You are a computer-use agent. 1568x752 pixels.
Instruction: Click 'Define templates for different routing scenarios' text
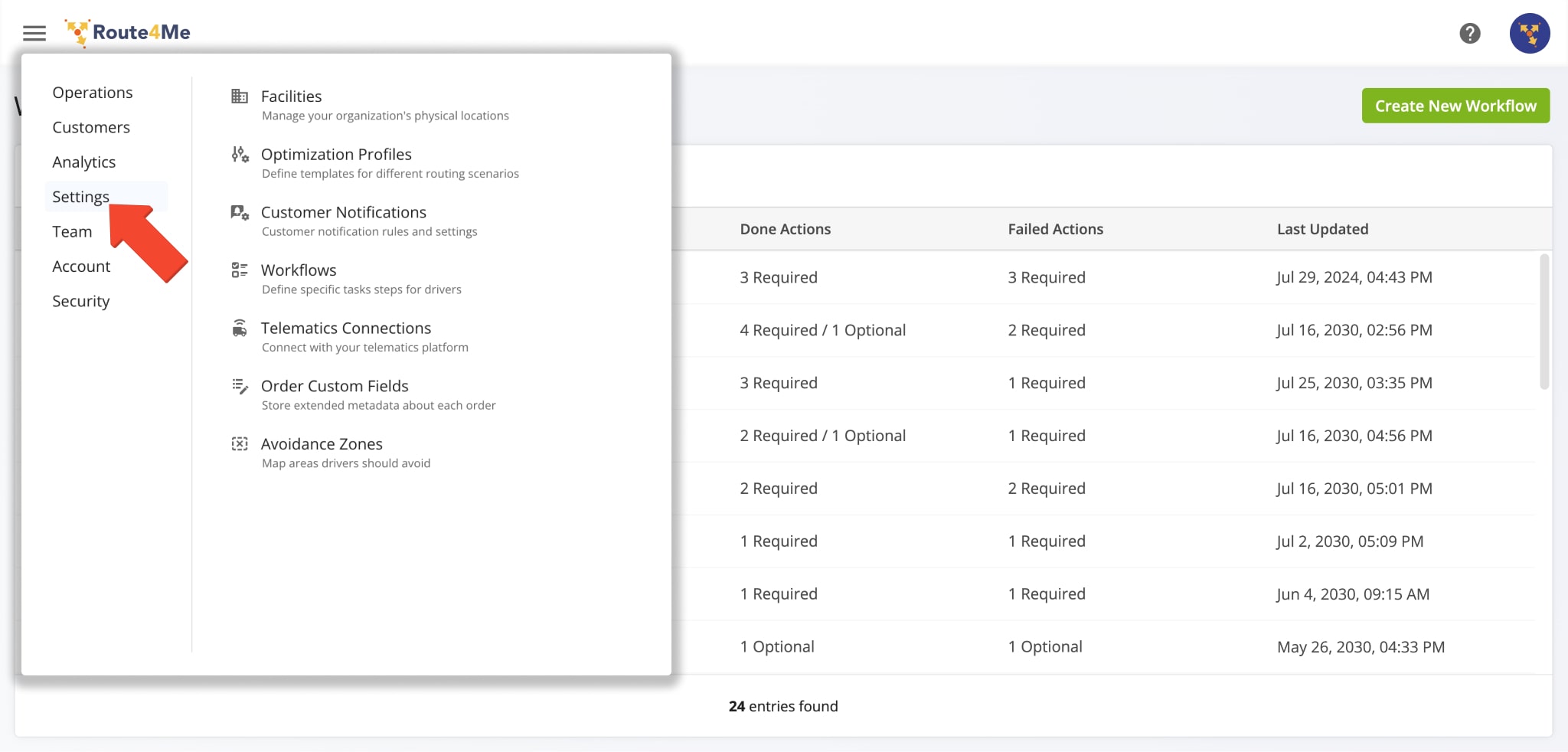point(390,174)
